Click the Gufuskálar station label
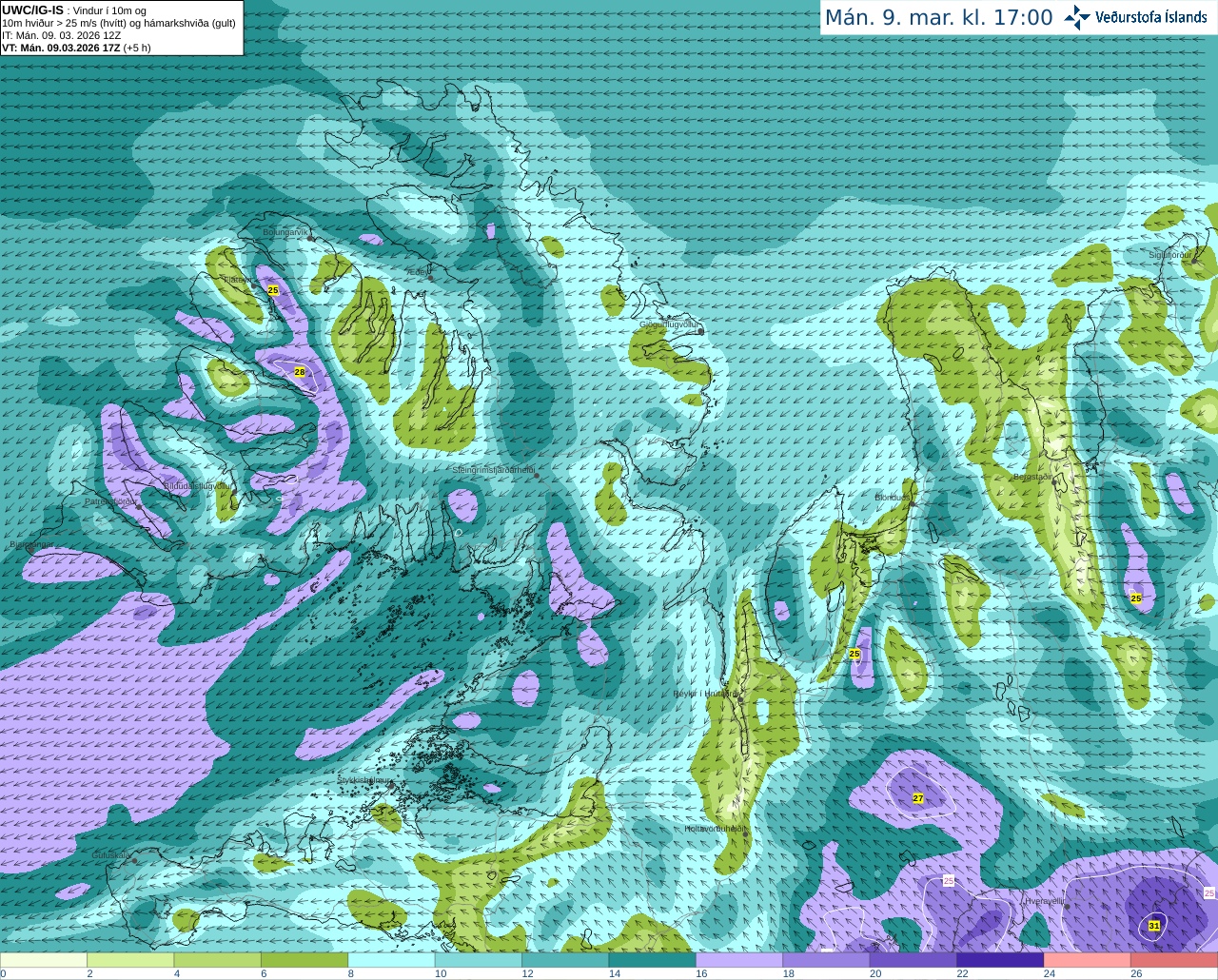The image size is (1218, 980). pyautogui.click(x=111, y=855)
